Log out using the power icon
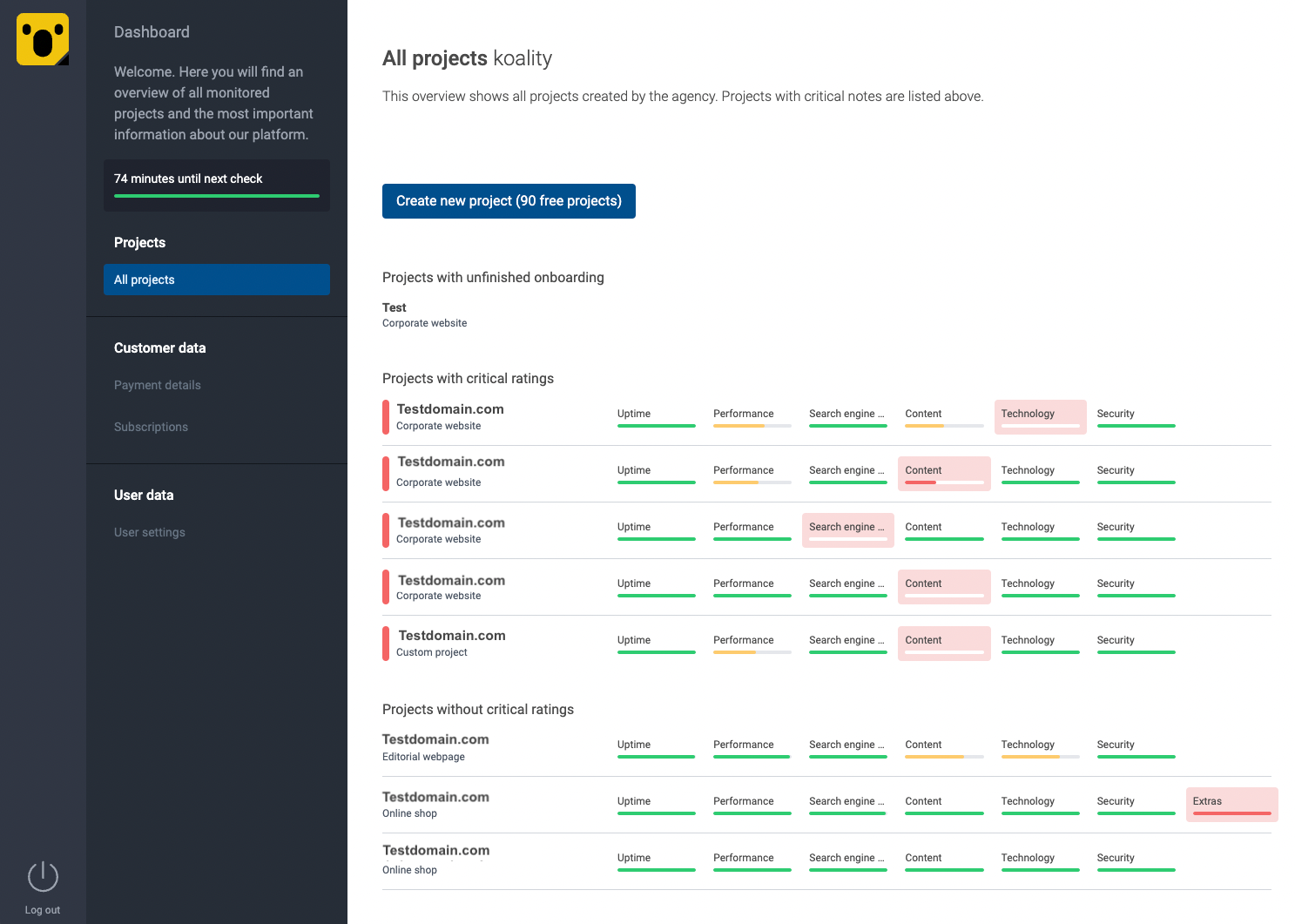Image resolution: width=1295 pixels, height=924 pixels. 42,876
